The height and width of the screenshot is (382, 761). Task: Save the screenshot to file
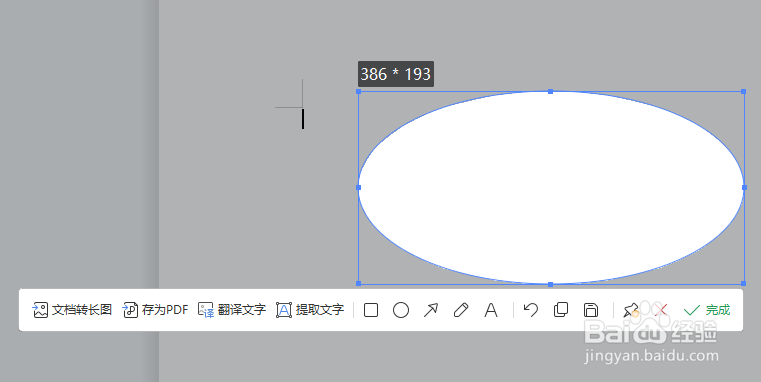tap(591, 310)
